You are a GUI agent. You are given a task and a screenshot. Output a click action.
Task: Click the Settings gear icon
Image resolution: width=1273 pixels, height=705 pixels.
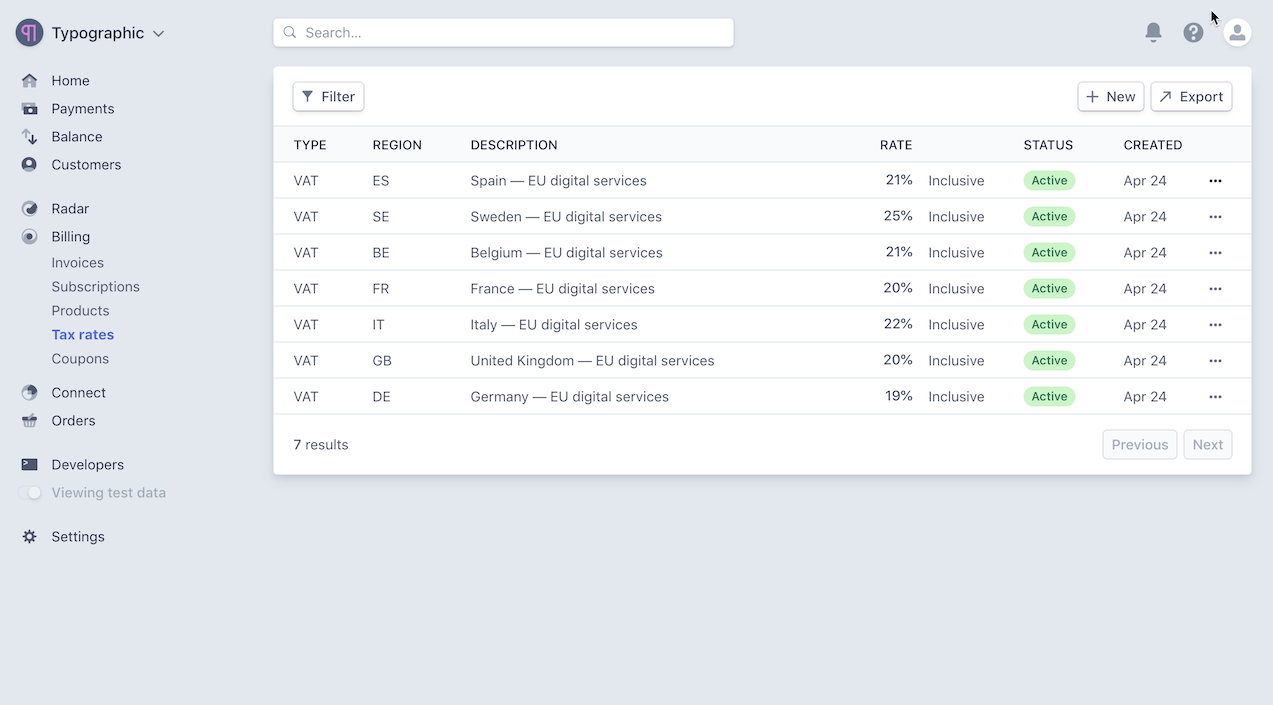[30, 537]
